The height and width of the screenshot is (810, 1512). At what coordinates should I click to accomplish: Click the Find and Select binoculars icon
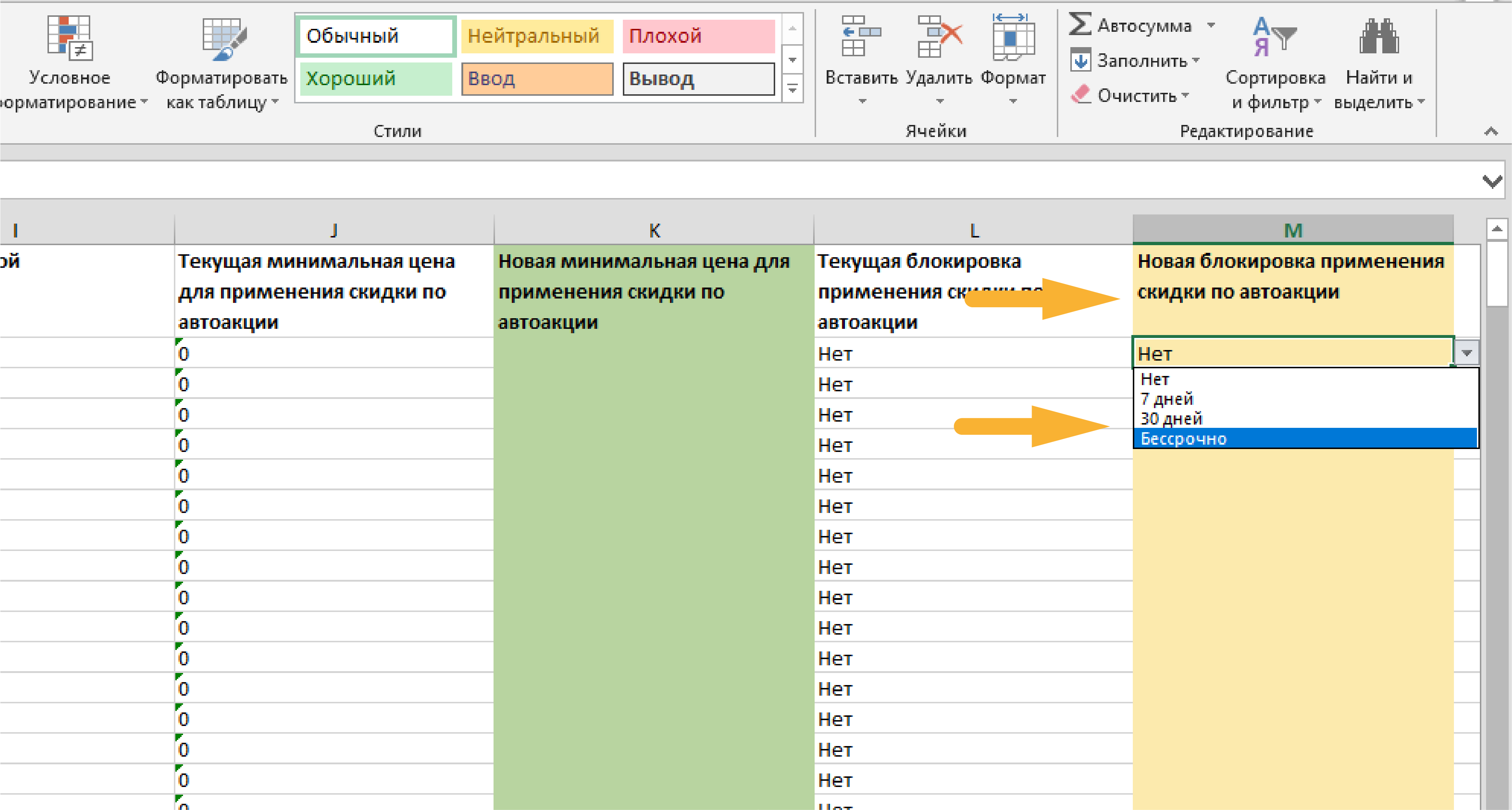click(x=1379, y=37)
